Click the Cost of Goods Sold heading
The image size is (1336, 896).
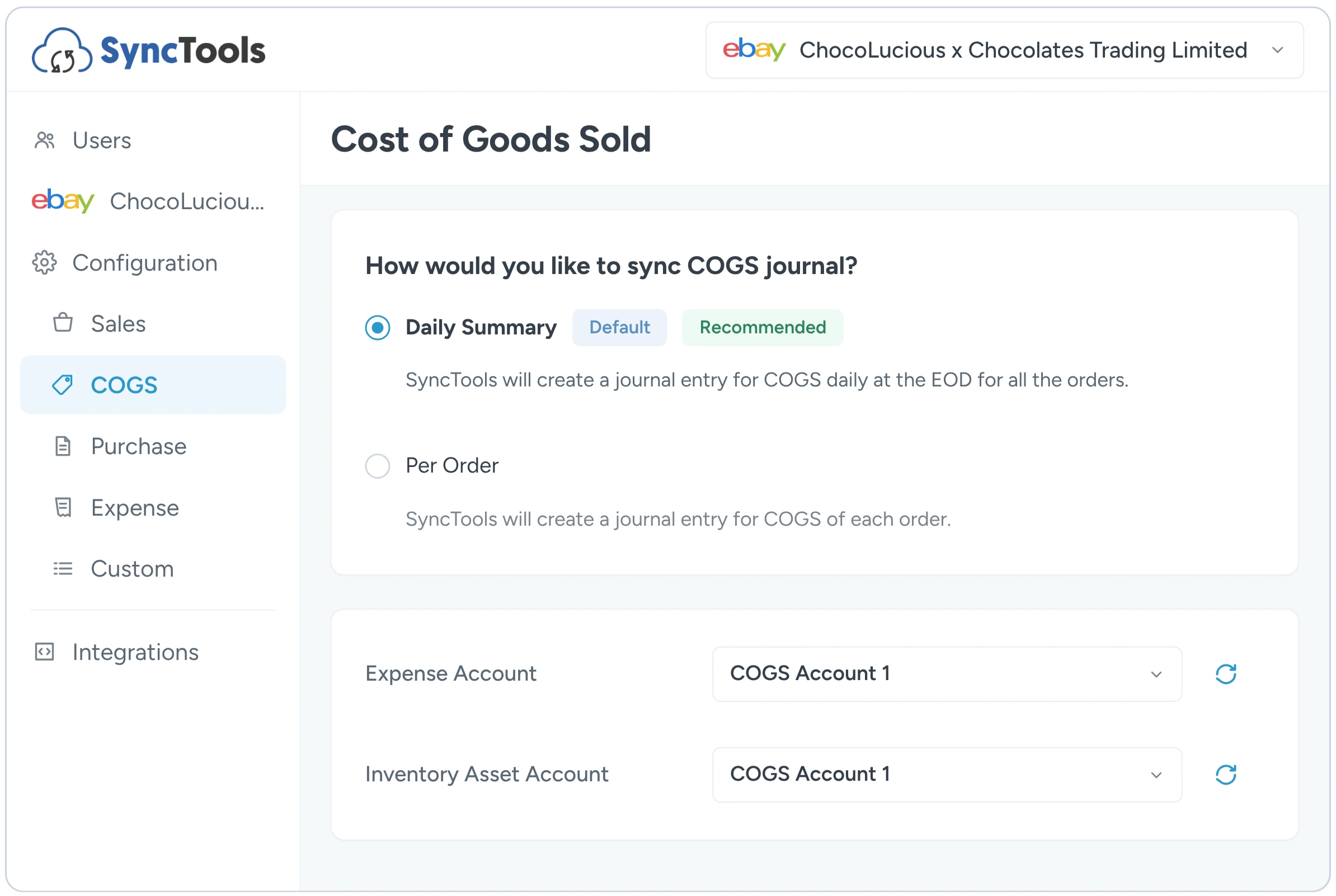click(x=491, y=139)
